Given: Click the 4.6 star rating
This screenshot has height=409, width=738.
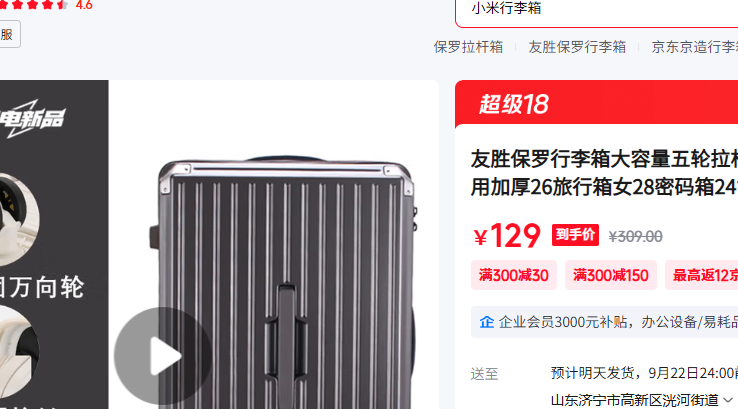Looking at the screenshot, I should coord(84,5).
